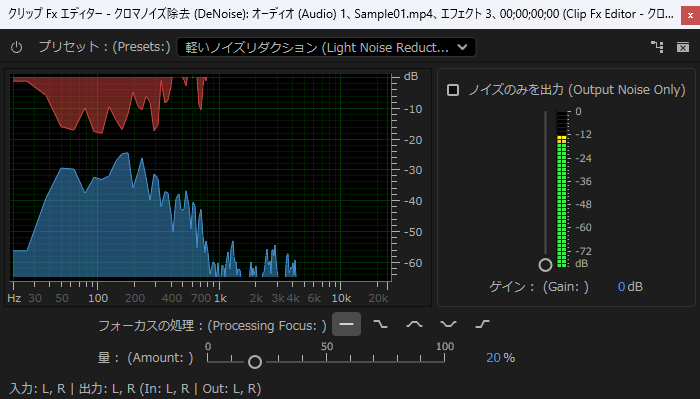Close the Clip Fx Editor window
The height and width of the screenshot is (399, 700).
(x=690, y=16)
